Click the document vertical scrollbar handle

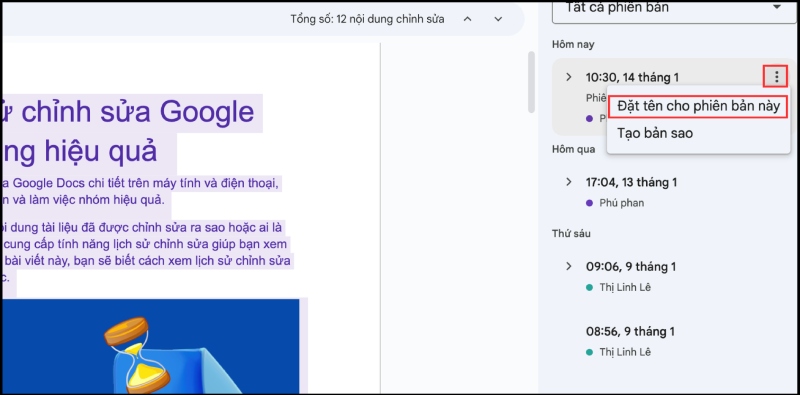531,82
